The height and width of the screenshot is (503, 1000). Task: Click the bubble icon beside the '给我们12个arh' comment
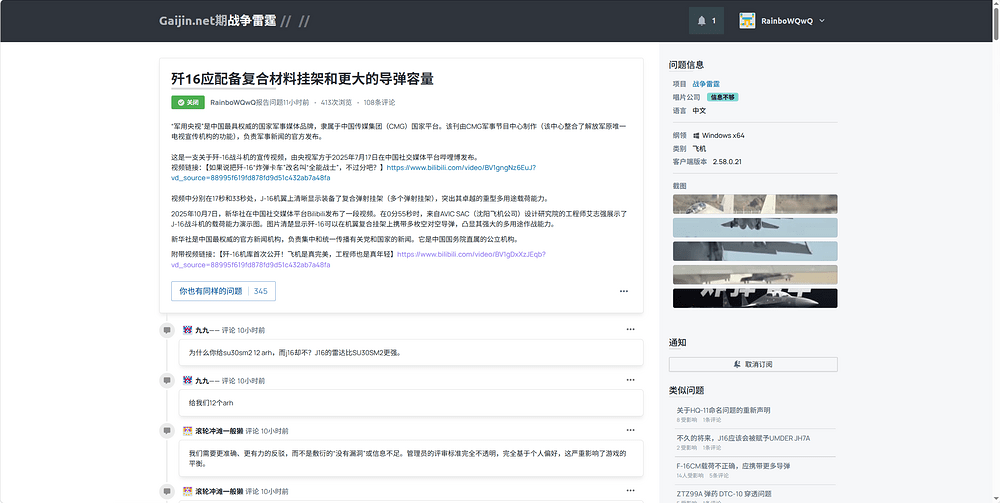pos(167,381)
